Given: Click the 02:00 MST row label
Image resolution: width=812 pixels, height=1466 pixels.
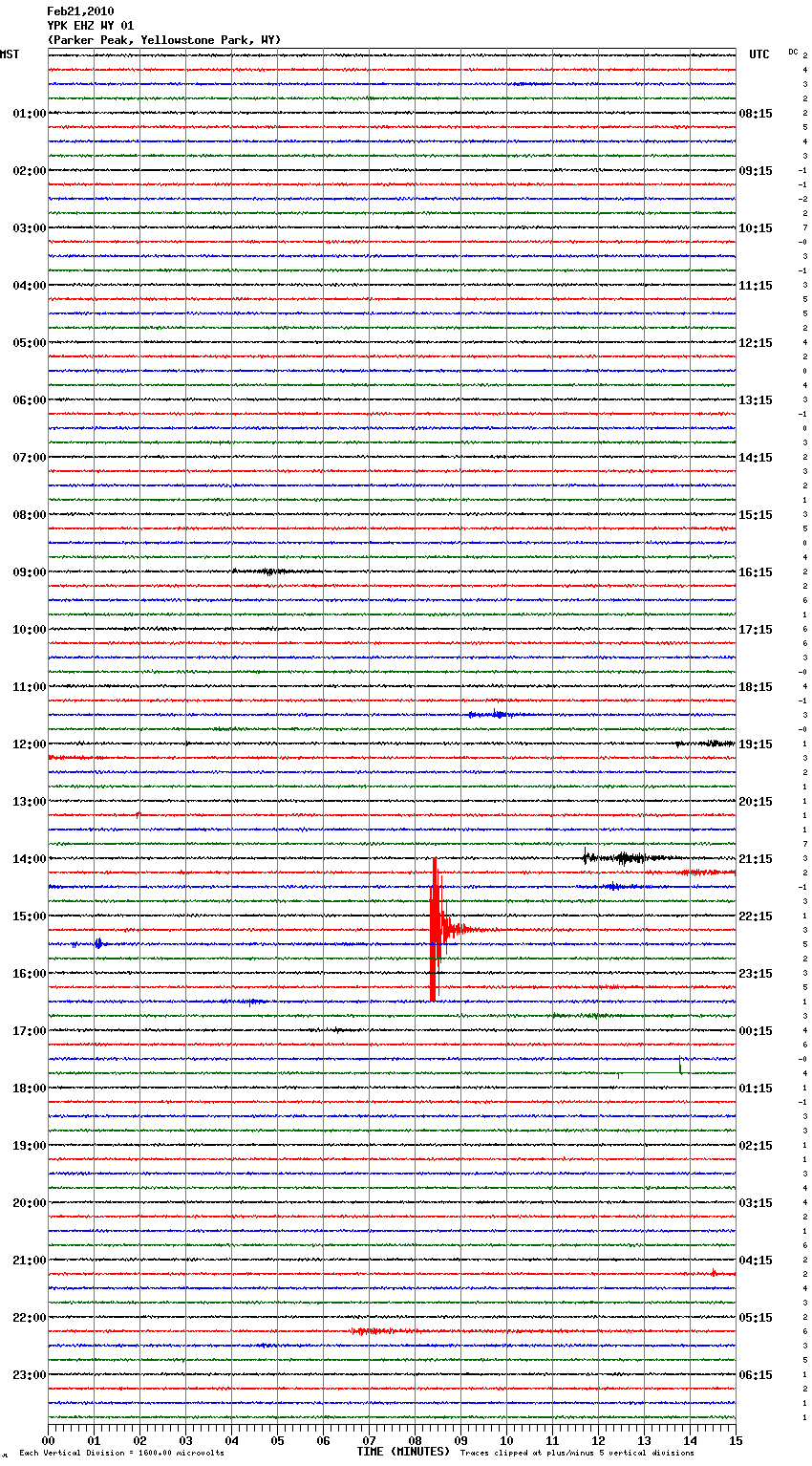Looking at the screenshot, I should 29,171.
